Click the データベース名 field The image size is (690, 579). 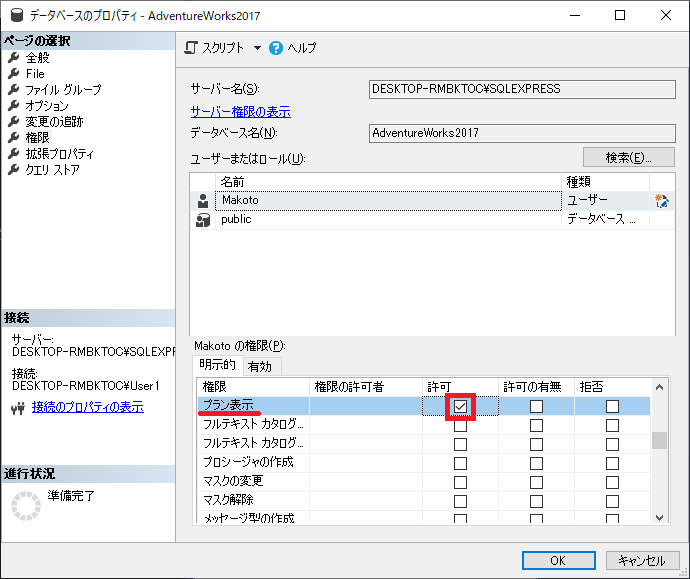coord(522,133)
